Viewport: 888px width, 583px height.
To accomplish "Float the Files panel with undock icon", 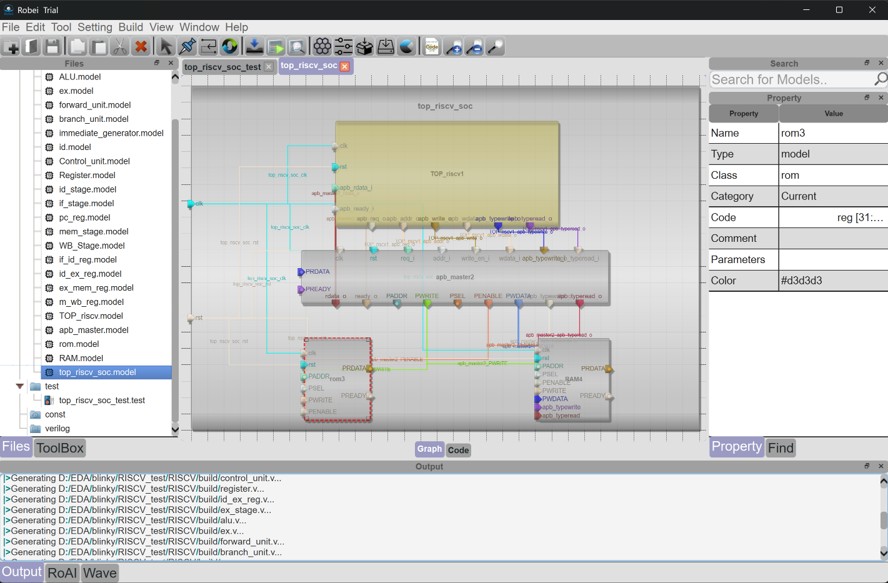I will point(157,63).
